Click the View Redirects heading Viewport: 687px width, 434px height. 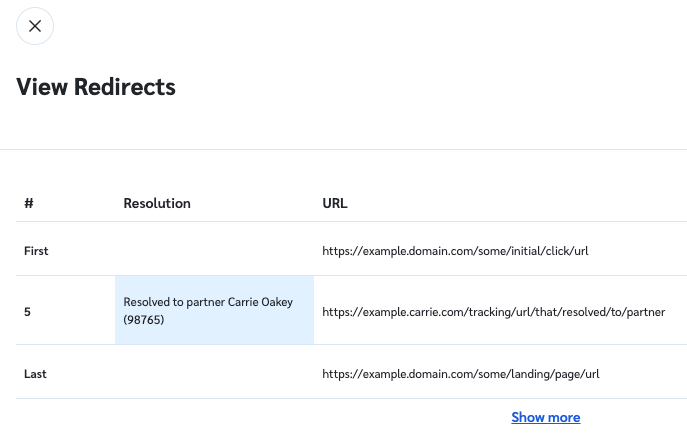click(x=96, y=87)
